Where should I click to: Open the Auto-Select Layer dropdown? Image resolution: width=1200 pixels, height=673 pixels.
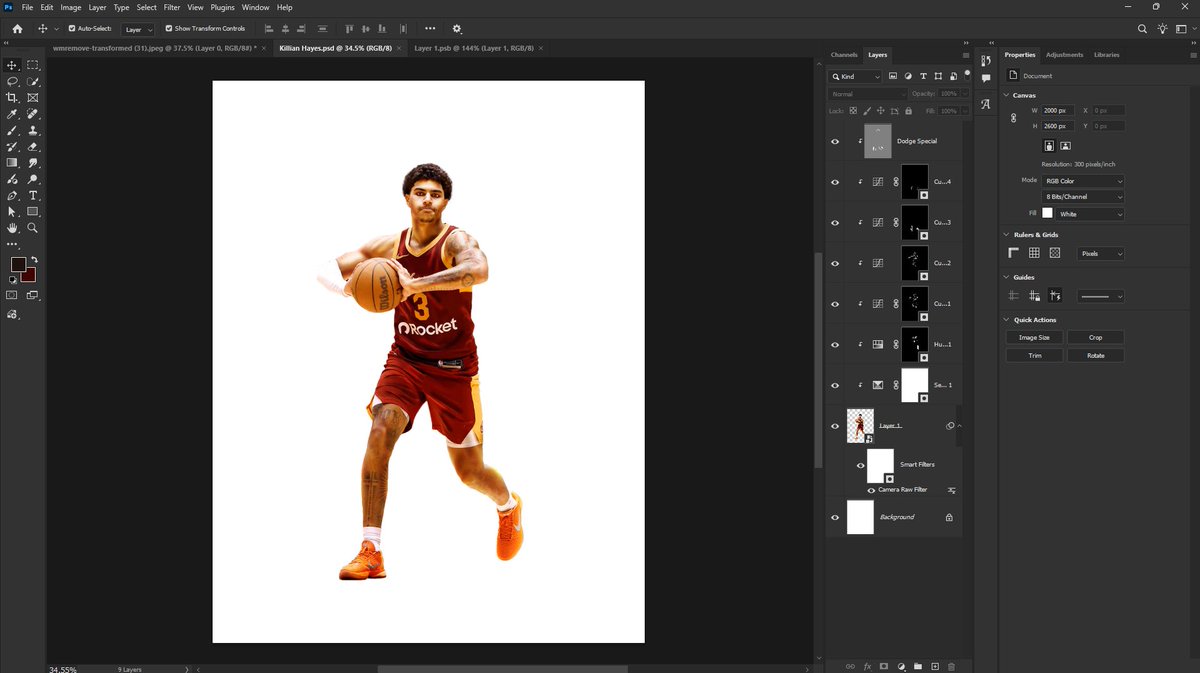[138, 29]
